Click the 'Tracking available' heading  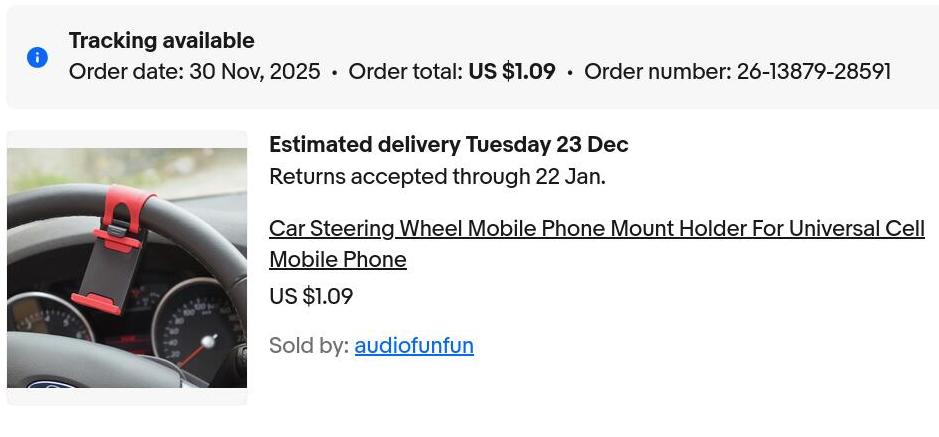point(161,41)
